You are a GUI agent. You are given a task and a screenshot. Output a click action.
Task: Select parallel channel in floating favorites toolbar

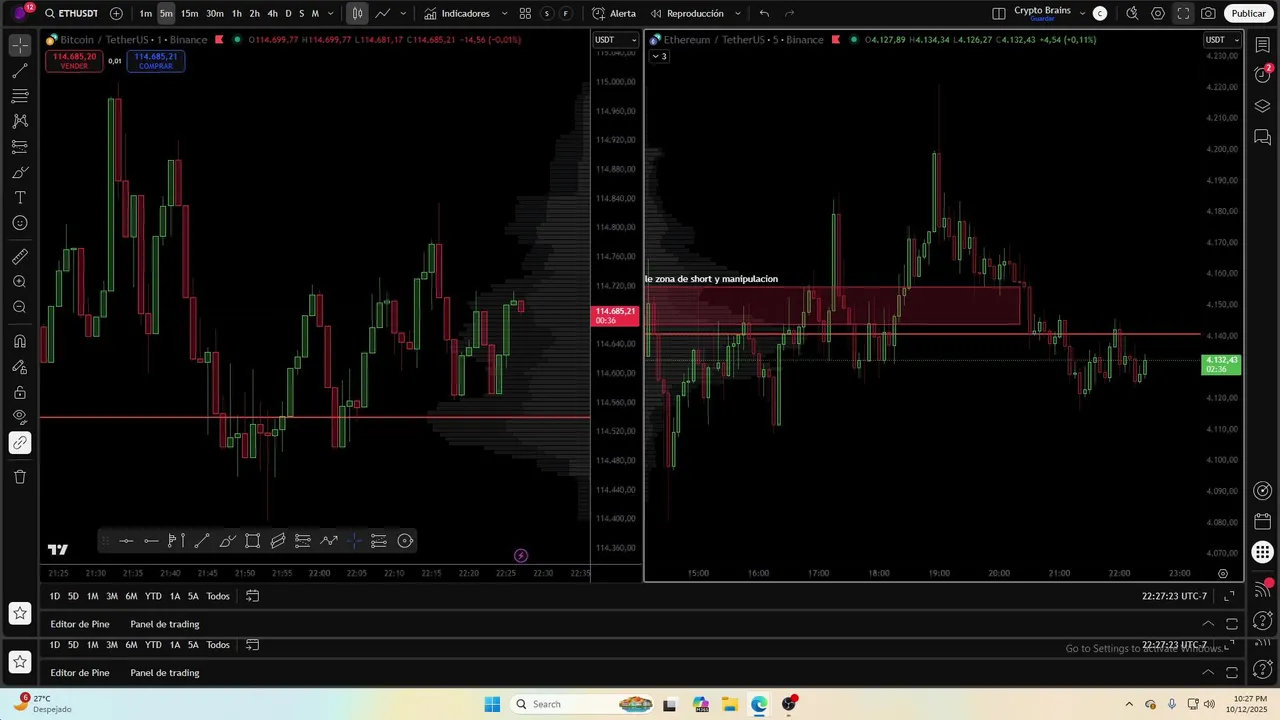coord(278,541)
